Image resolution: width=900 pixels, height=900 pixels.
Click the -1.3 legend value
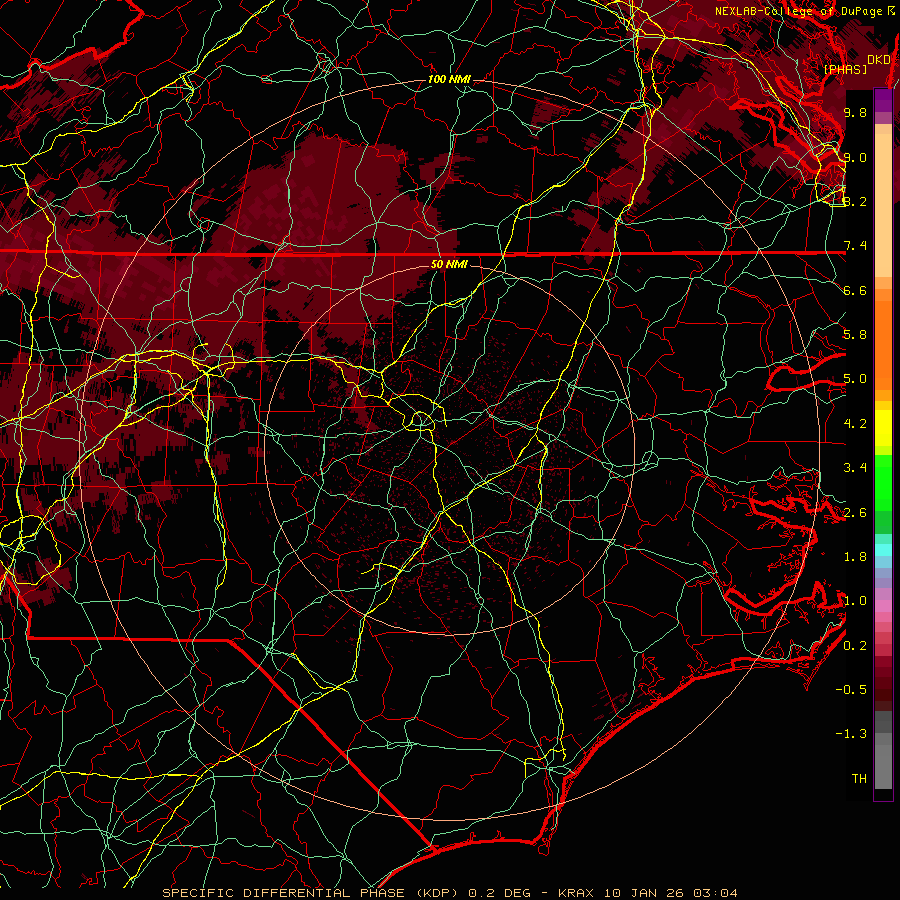pyautogui.click(x=851, y=734)
